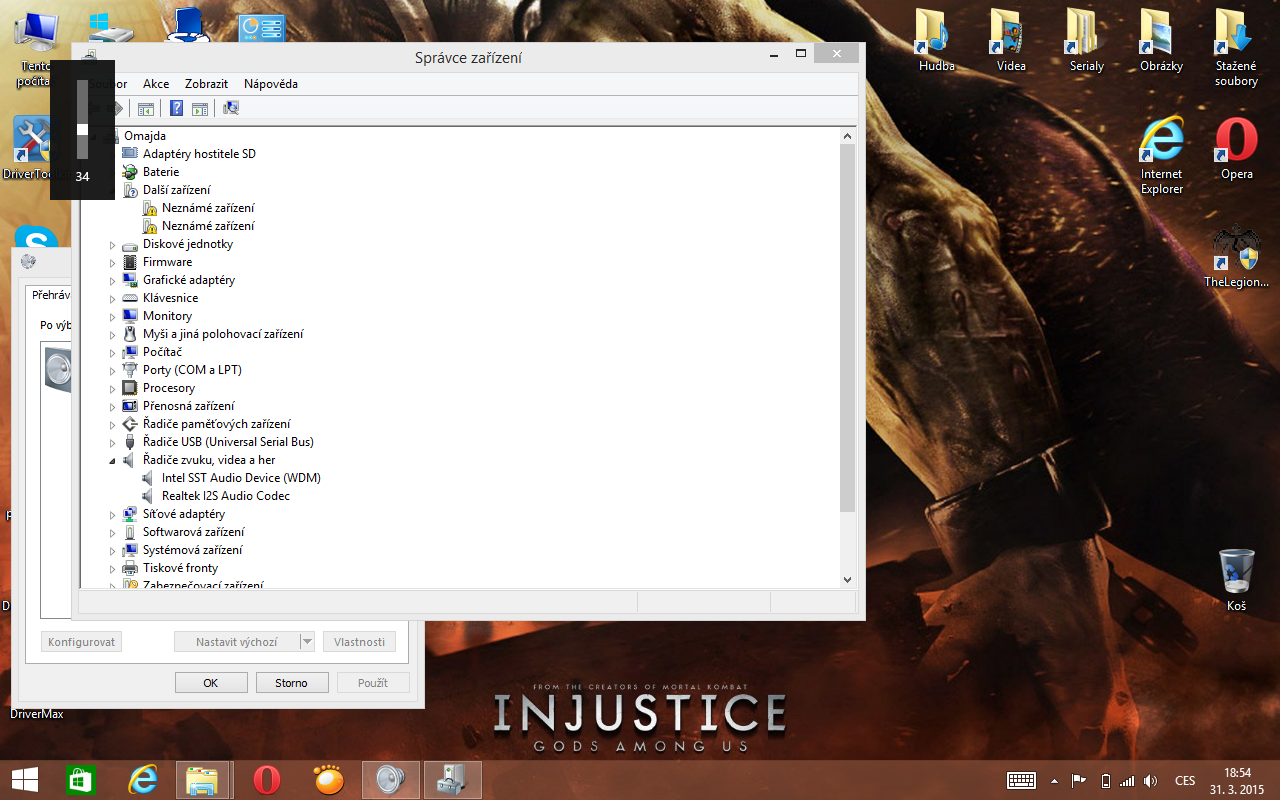Screen dimensions: 1280x800
Task: Switch to Device Manager taskbar button
Action: tap(453, 780)
